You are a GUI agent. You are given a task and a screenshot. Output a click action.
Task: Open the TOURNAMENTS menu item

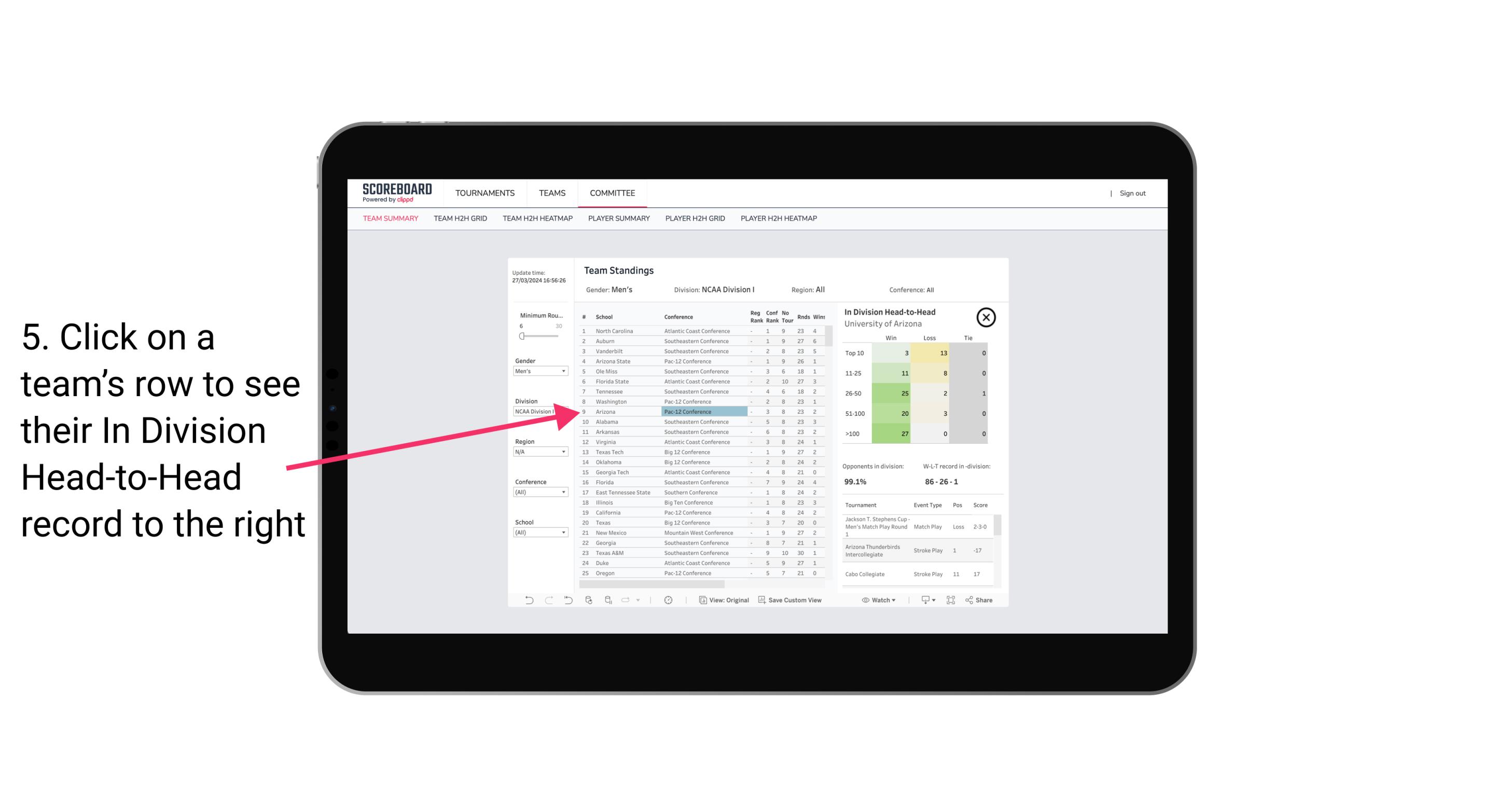click(x=484, y=192)
